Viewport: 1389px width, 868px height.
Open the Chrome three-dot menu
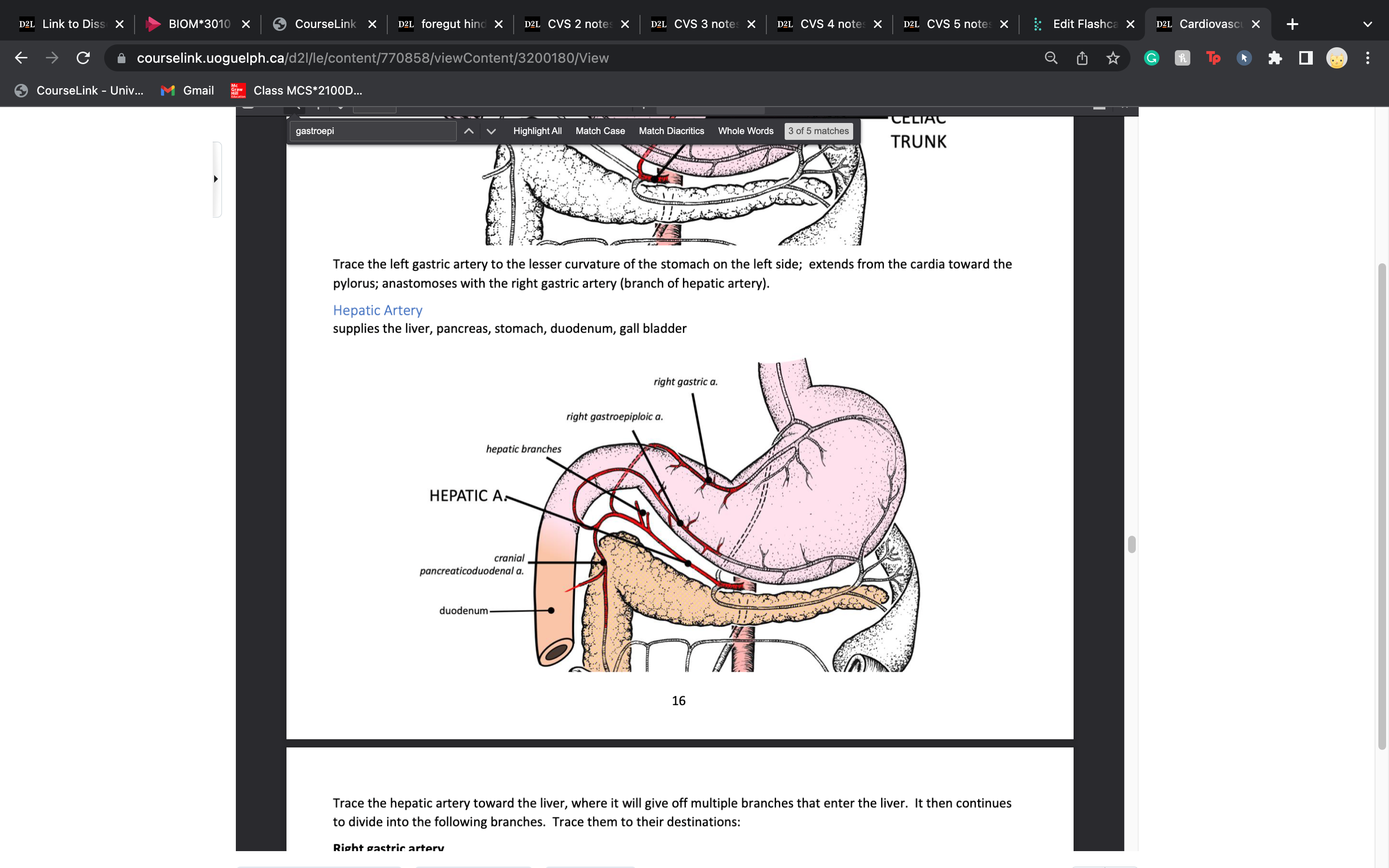pyautogui.click(x=1368, y=58)
